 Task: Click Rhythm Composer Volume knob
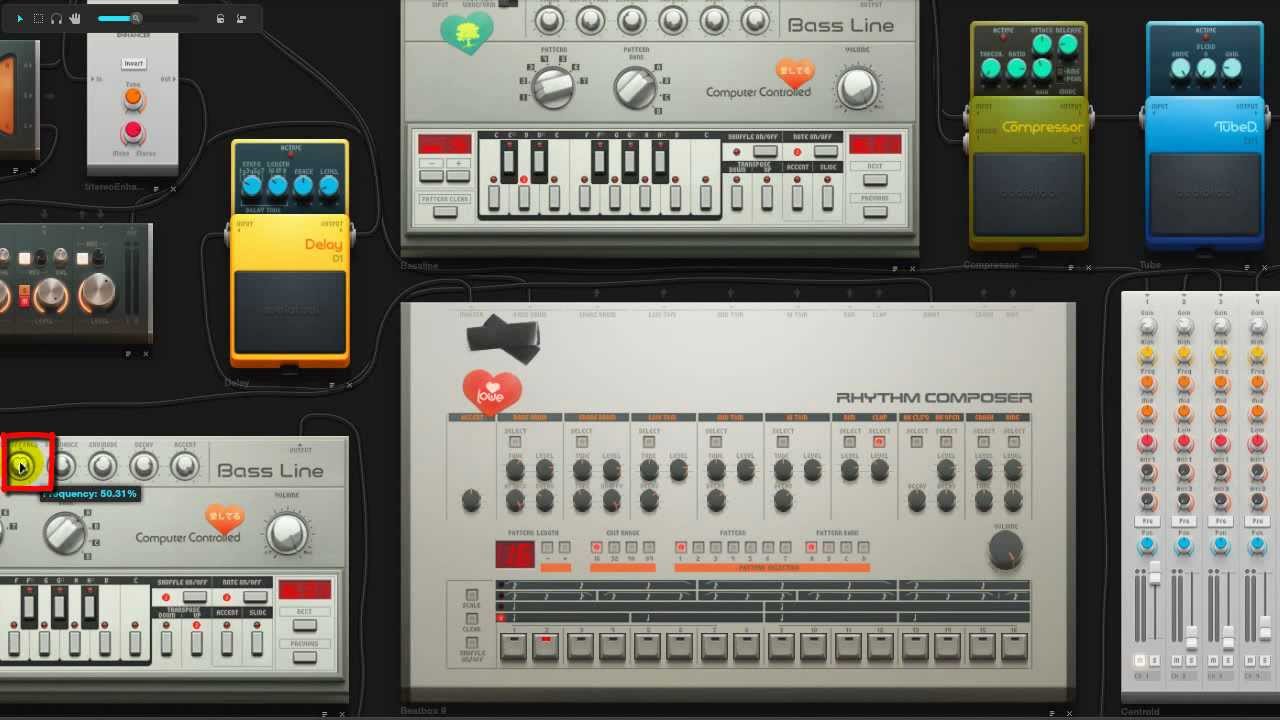[1005, 550]
